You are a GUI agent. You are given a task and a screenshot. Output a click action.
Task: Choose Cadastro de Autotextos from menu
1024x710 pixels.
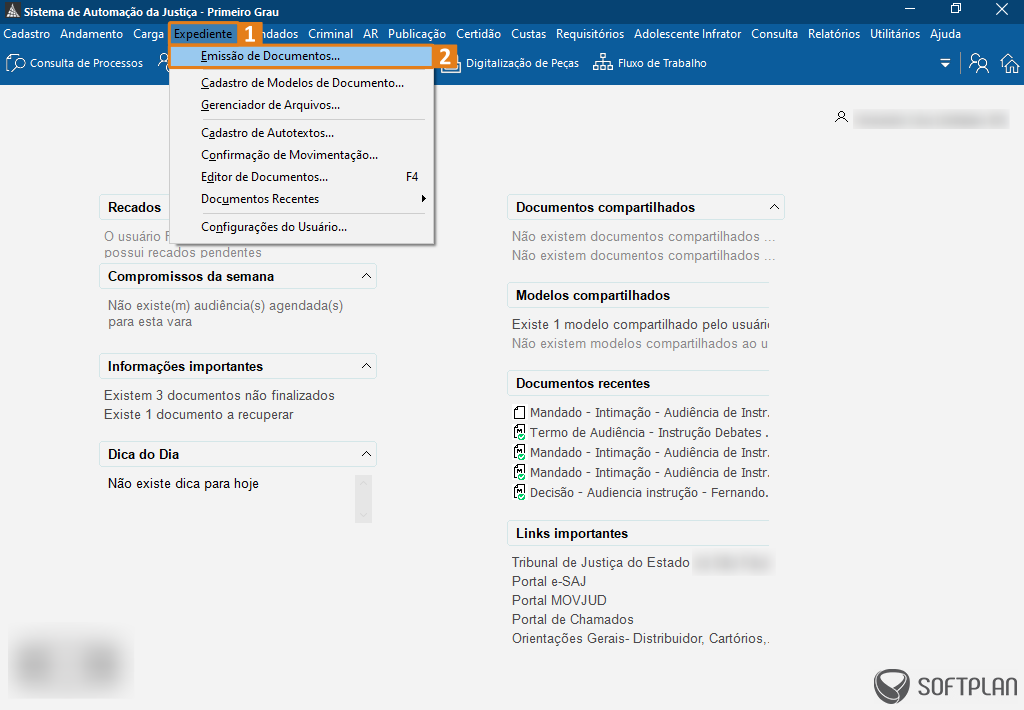coord(267,132)
